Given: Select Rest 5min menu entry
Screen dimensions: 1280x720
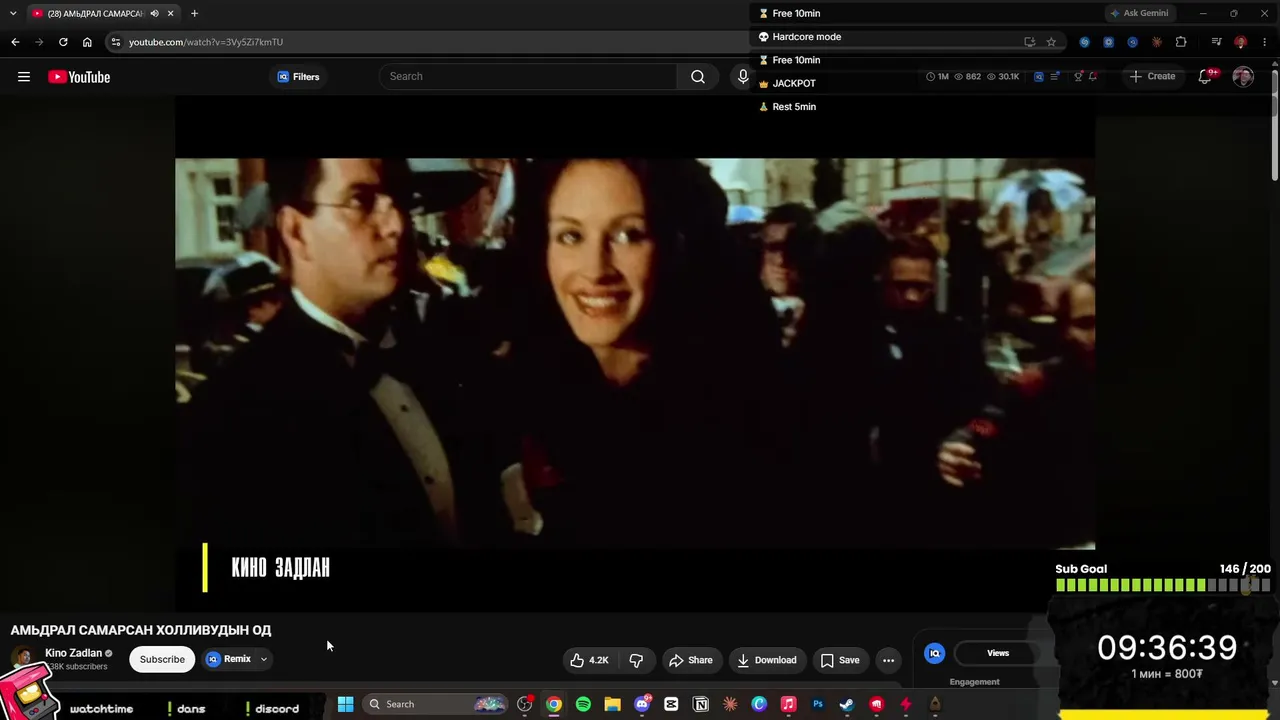Looking at the screenshot, I should tap(788, 107).
